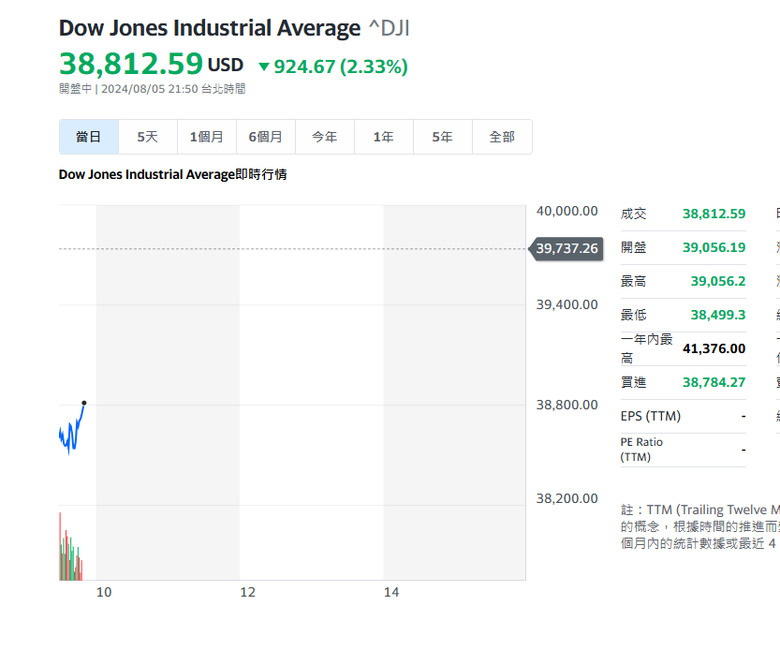
Task: Open the 1年 chart view
Action: click(x=384, y=137)
